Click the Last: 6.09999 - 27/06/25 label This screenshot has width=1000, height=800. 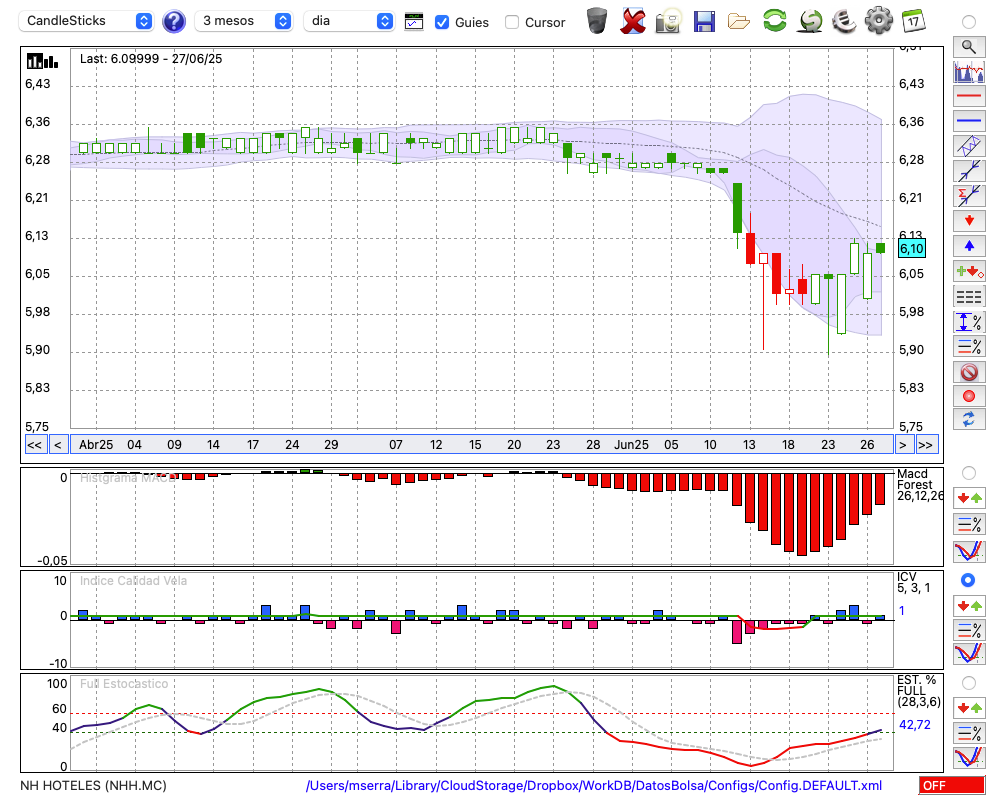151,59
